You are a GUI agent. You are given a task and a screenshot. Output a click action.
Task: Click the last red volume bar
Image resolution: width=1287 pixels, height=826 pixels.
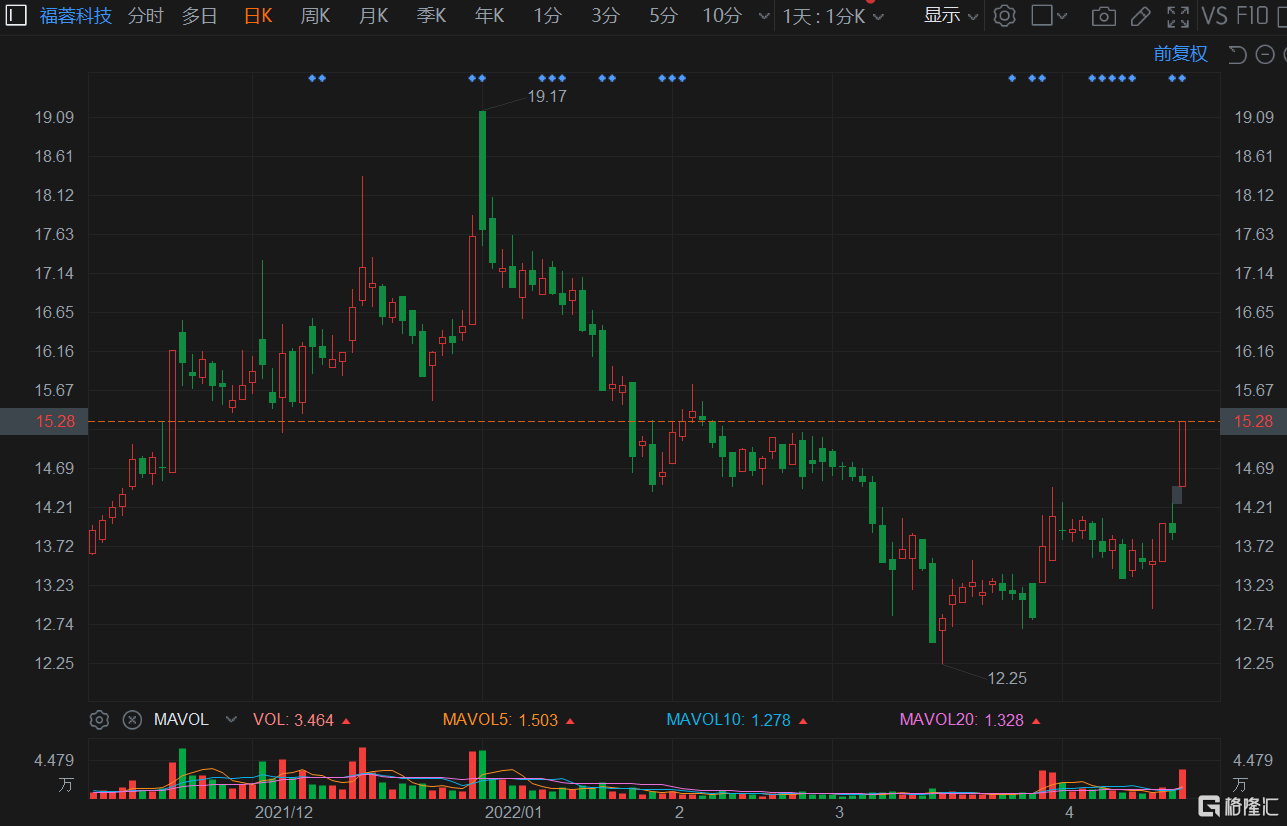pos(1183,783)
